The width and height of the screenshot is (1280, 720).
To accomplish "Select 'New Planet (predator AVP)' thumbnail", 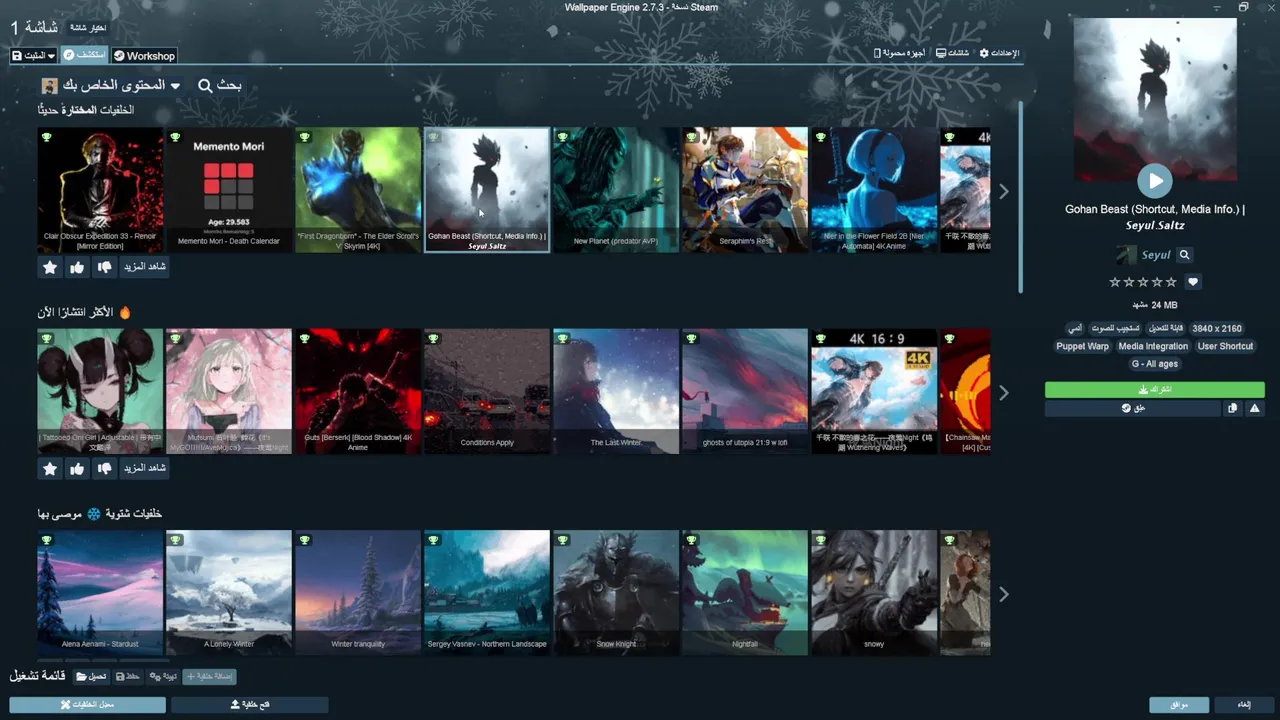I will pos(616,190).
